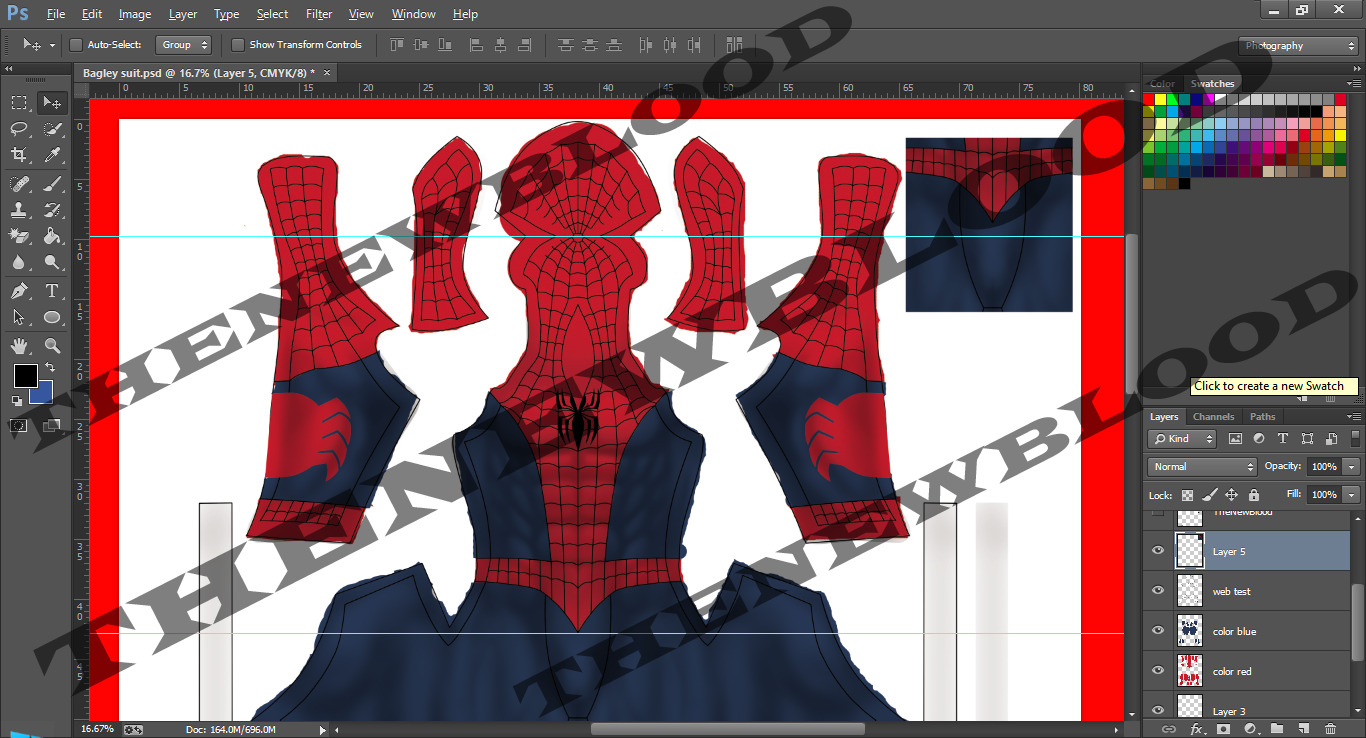Select the Rectangular Marquee tool
Screen dimensions: 1366x738
[x=19, y=102]
